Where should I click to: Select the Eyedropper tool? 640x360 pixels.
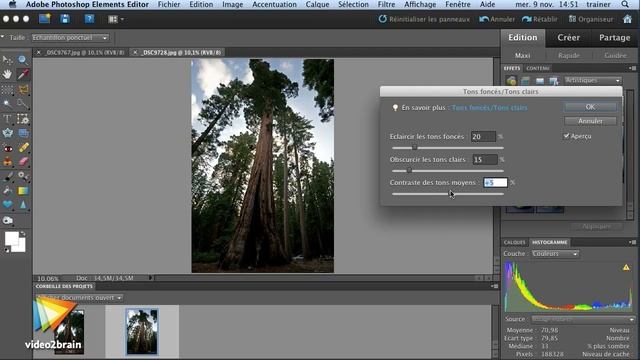click(23, 75)
